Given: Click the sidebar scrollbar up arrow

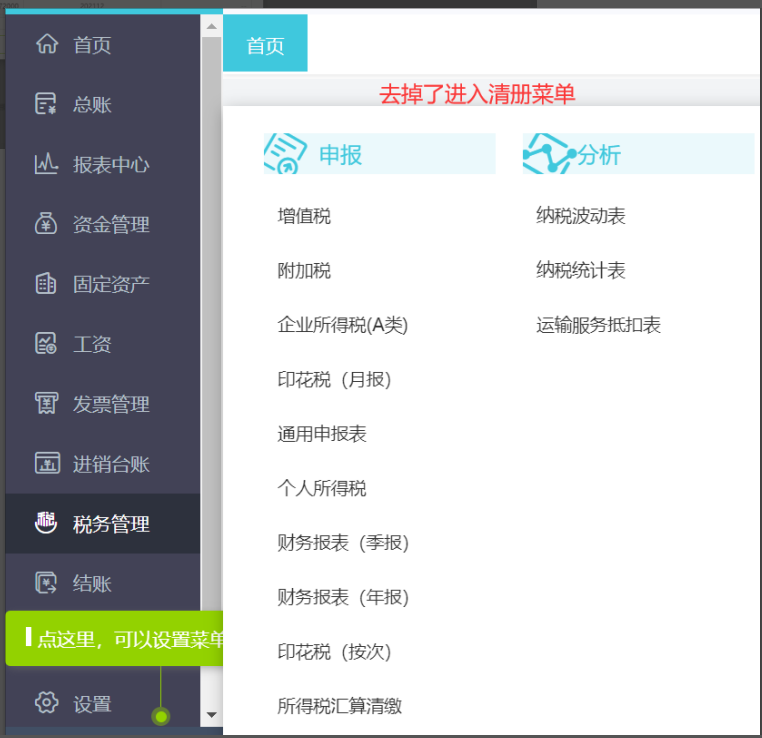Looking at the screenshot, I should point(211,26).
